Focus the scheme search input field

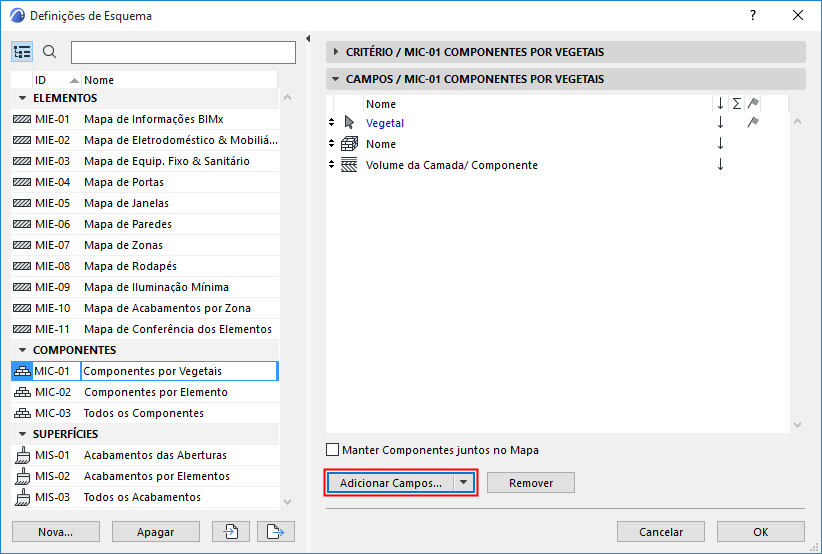183,52
